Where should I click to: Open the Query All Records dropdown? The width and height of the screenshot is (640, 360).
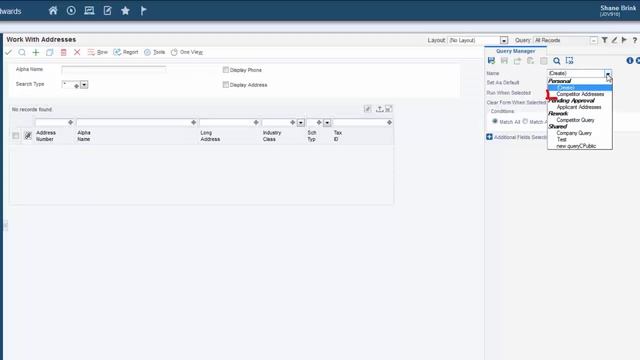point(593,40)
